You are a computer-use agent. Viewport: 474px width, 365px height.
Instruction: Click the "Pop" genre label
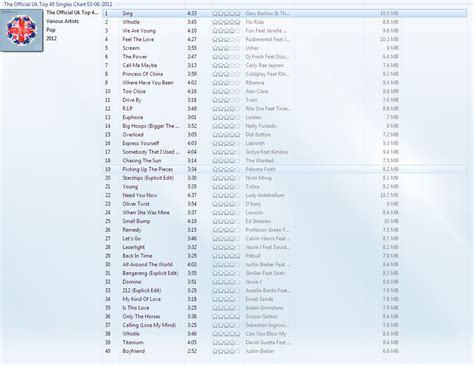pyautogui.click(x=51, y=30)
